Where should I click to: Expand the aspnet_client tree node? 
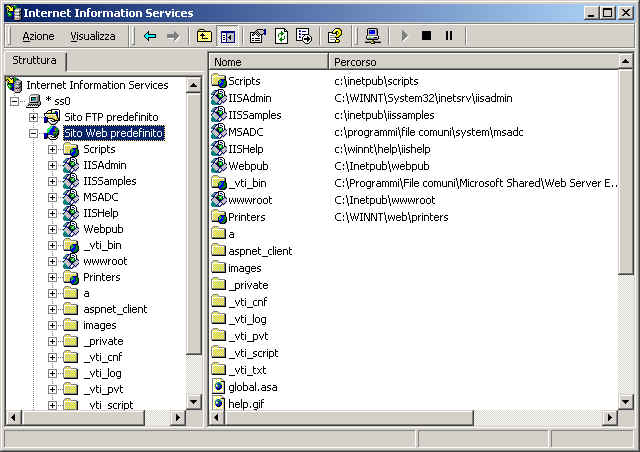[52, 309]
